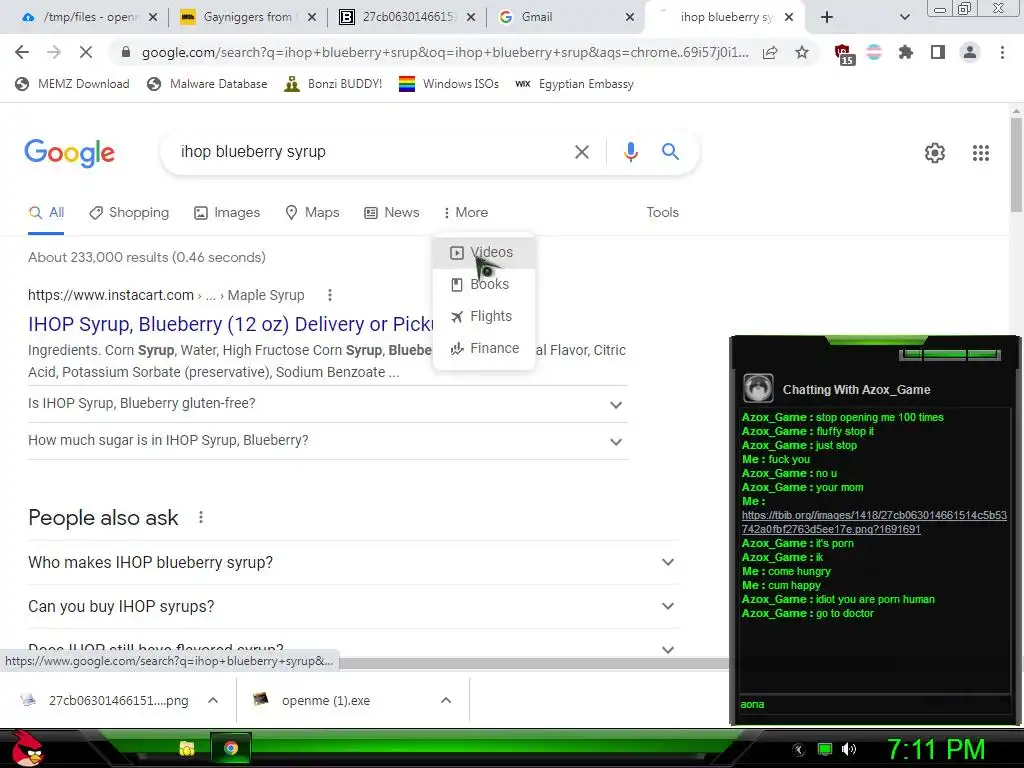
Task: Open the Malware Database bookmark
Action: coord(208,84)
